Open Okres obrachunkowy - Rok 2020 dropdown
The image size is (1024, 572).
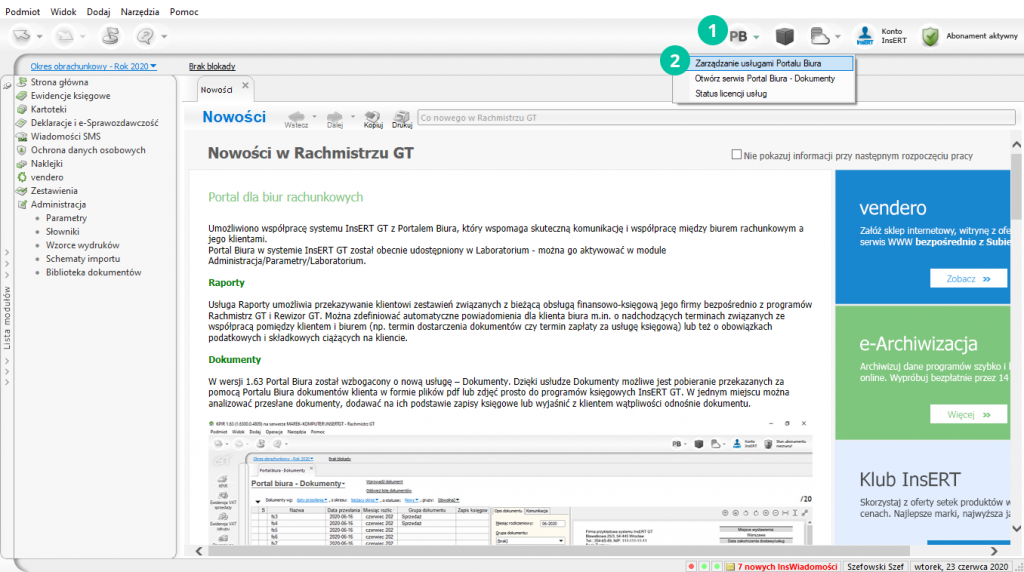tap(93, 67)
